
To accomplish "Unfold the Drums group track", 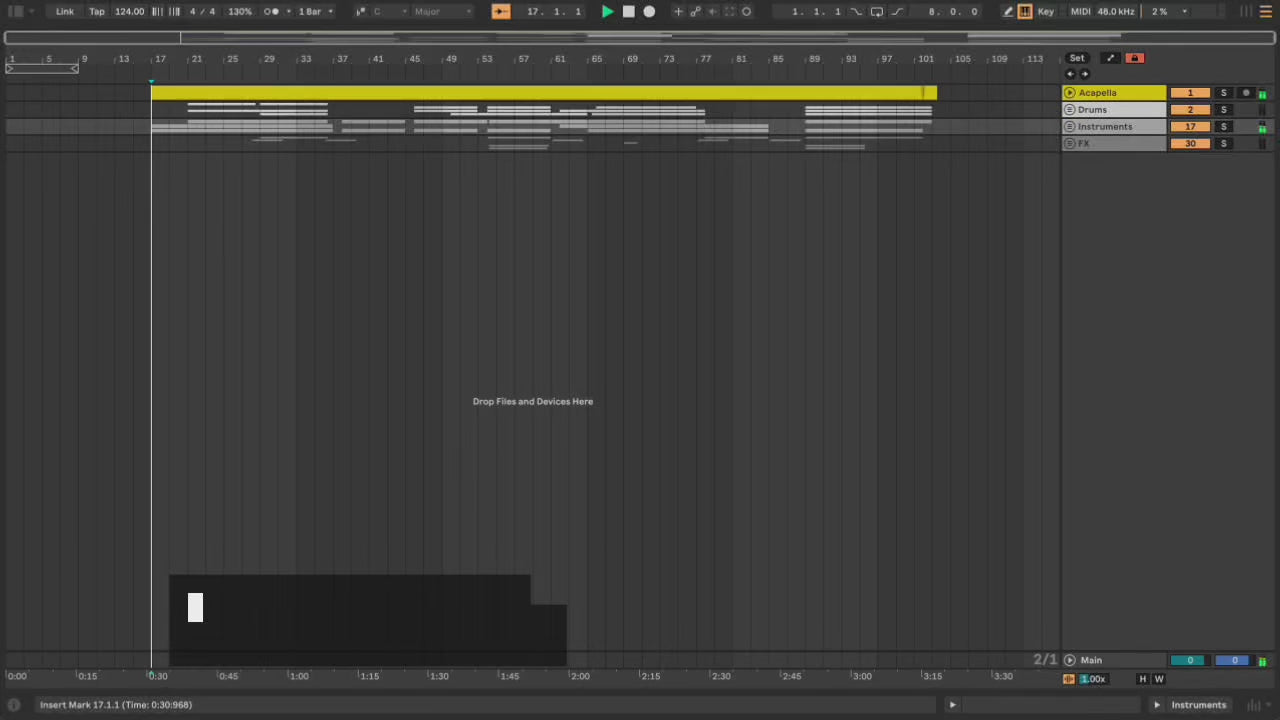I will click(1070, 110).
